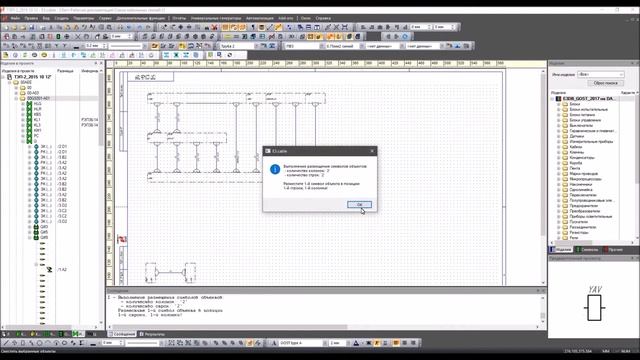
Task: Click the X delete icon in second toolbar
Action: pos(78,37)
